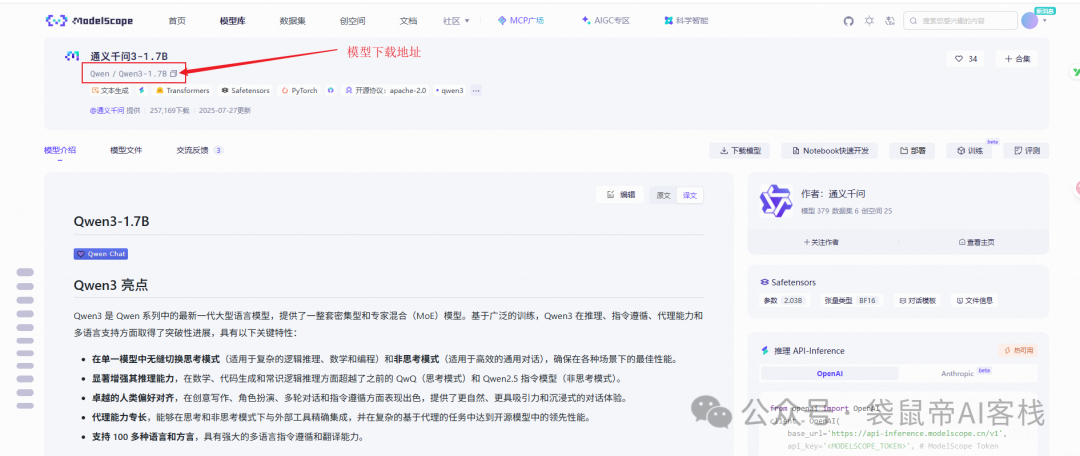
Task: Switch to 模型介绍 tab
Action: click(x=60, y=150)
